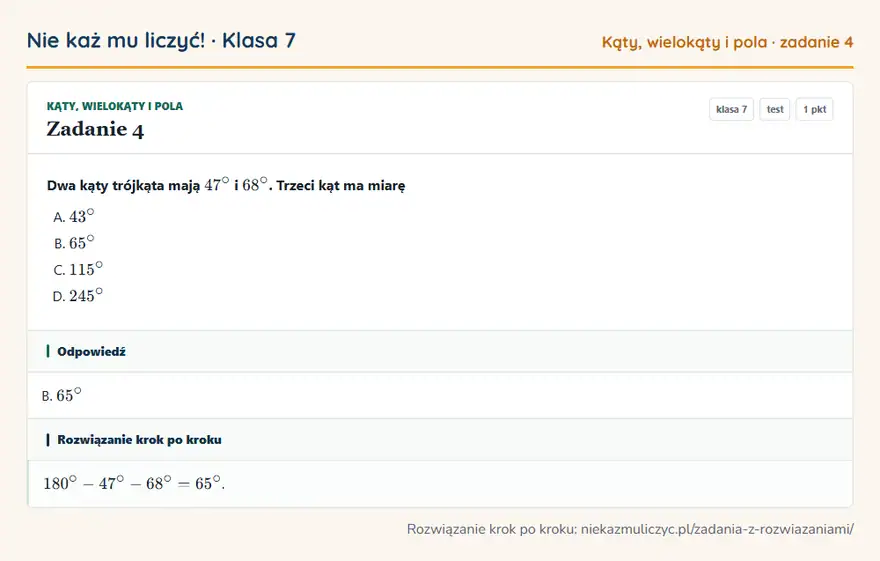This screenshot has height=561, width=880.
Task: Open the niekazmuliczyc.pl/zadania-z-rozwiazaniami link
Action: (717, 529)
